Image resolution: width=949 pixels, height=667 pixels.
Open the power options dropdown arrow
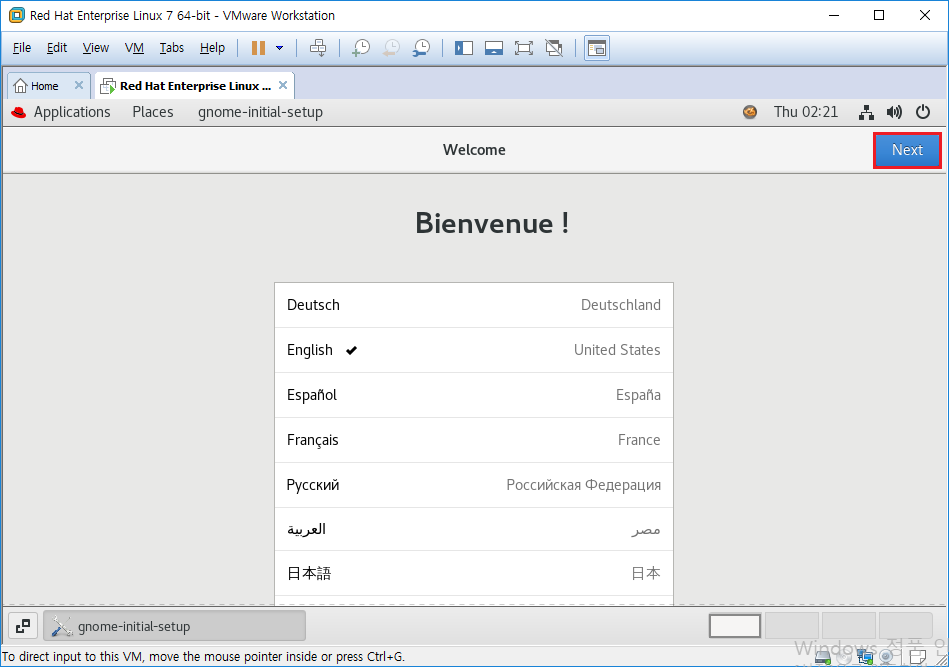280,48
